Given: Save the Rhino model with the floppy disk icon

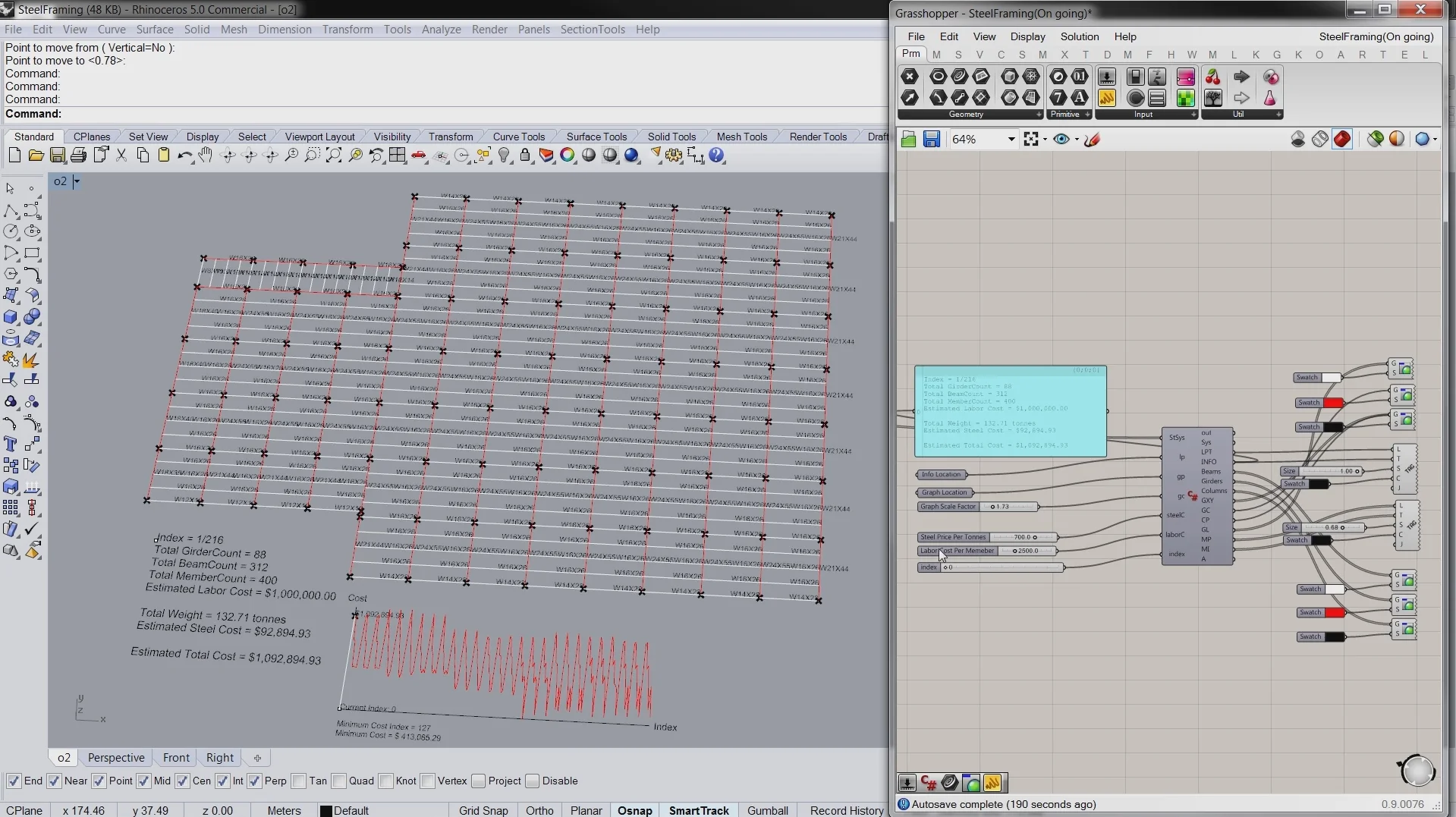Looking at the screenshot, I should pyautogui.click(x=57, y=156).
